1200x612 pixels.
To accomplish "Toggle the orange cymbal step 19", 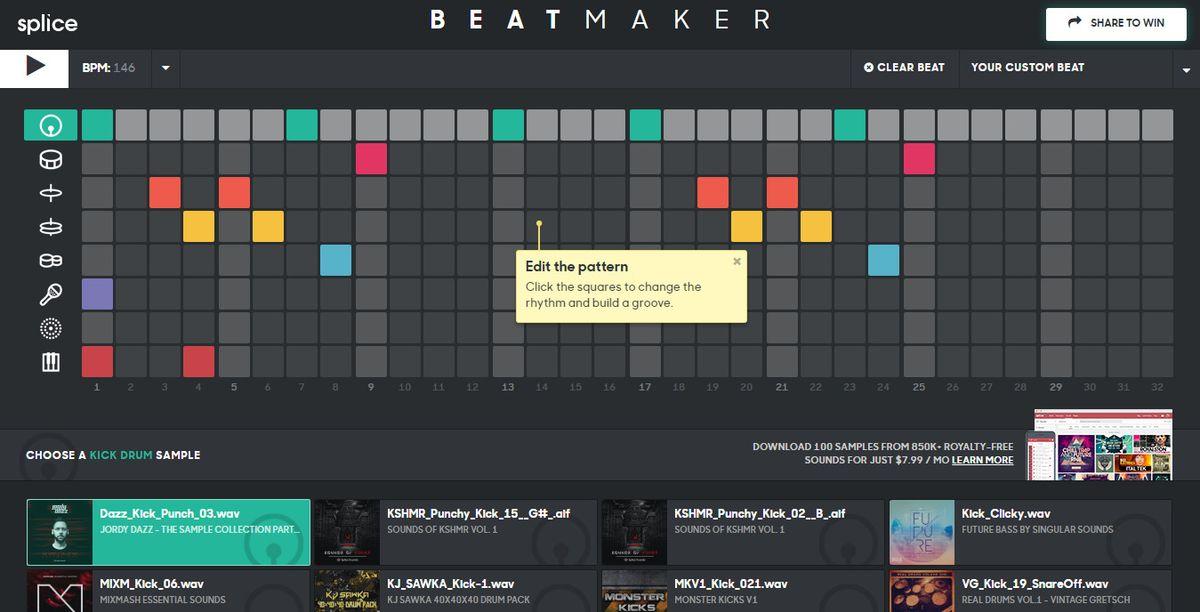I will (713, 193).
